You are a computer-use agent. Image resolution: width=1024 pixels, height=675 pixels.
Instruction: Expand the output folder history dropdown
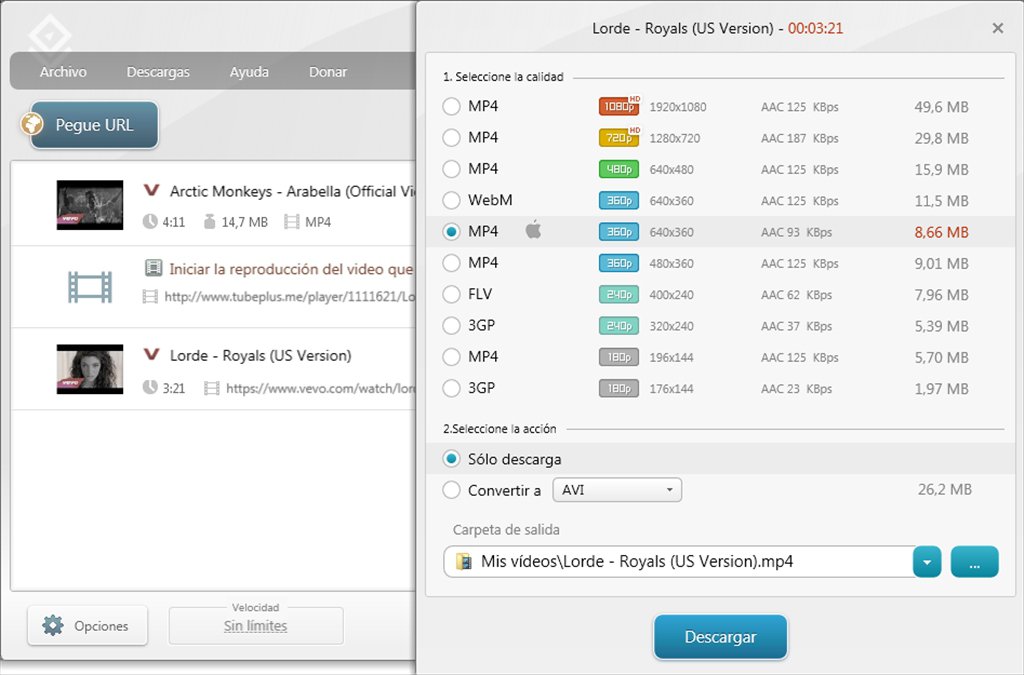pyautogui.click(x=927, y=562)
